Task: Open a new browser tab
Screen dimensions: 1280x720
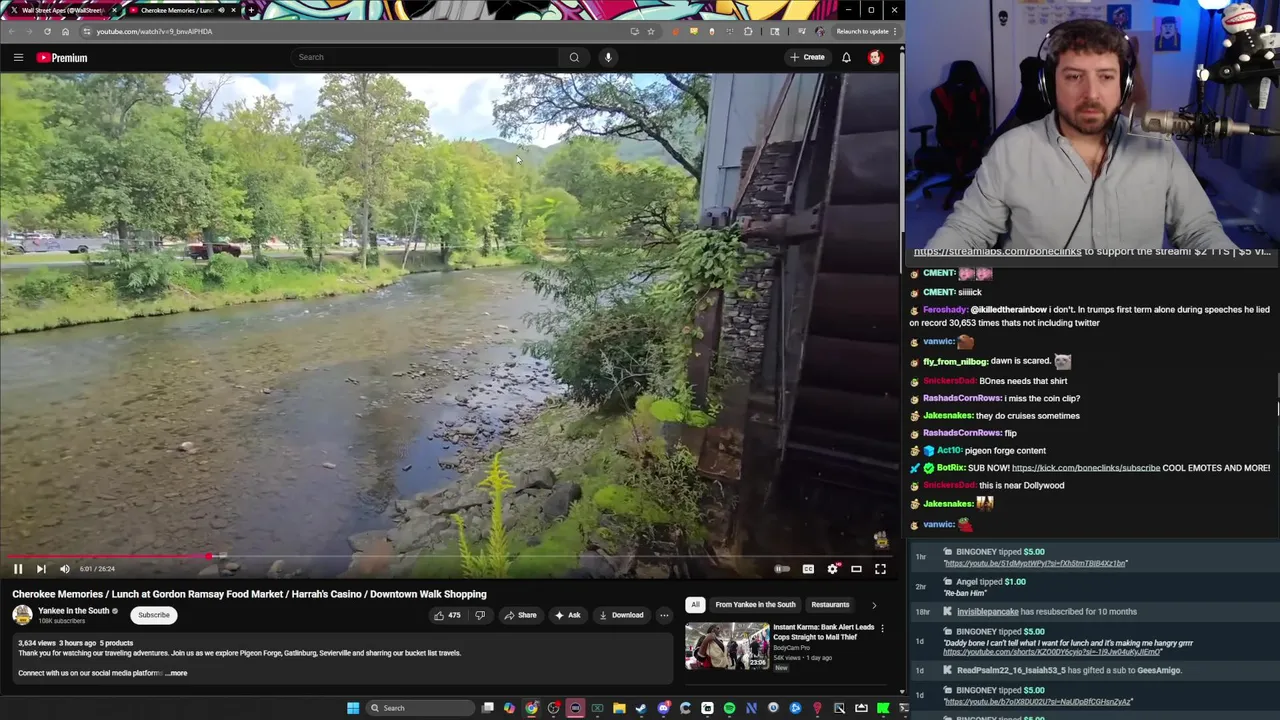Action: [252, 10]
